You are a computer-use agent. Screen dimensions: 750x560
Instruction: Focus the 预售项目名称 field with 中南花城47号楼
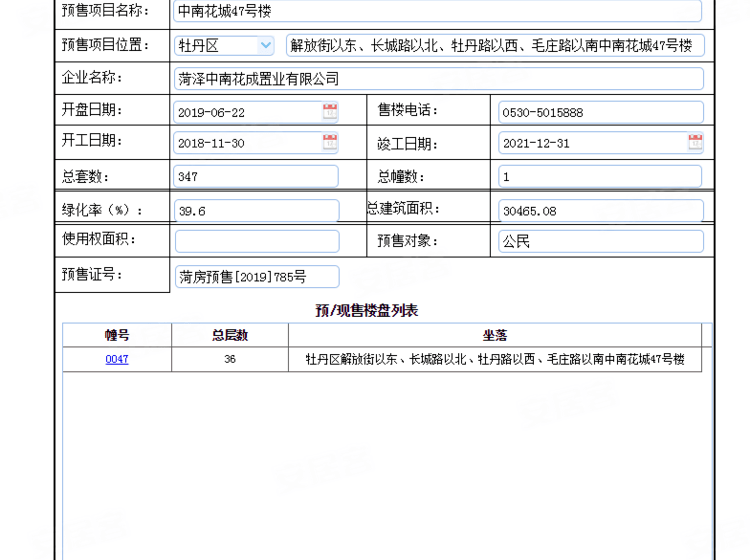pos(437,11)
